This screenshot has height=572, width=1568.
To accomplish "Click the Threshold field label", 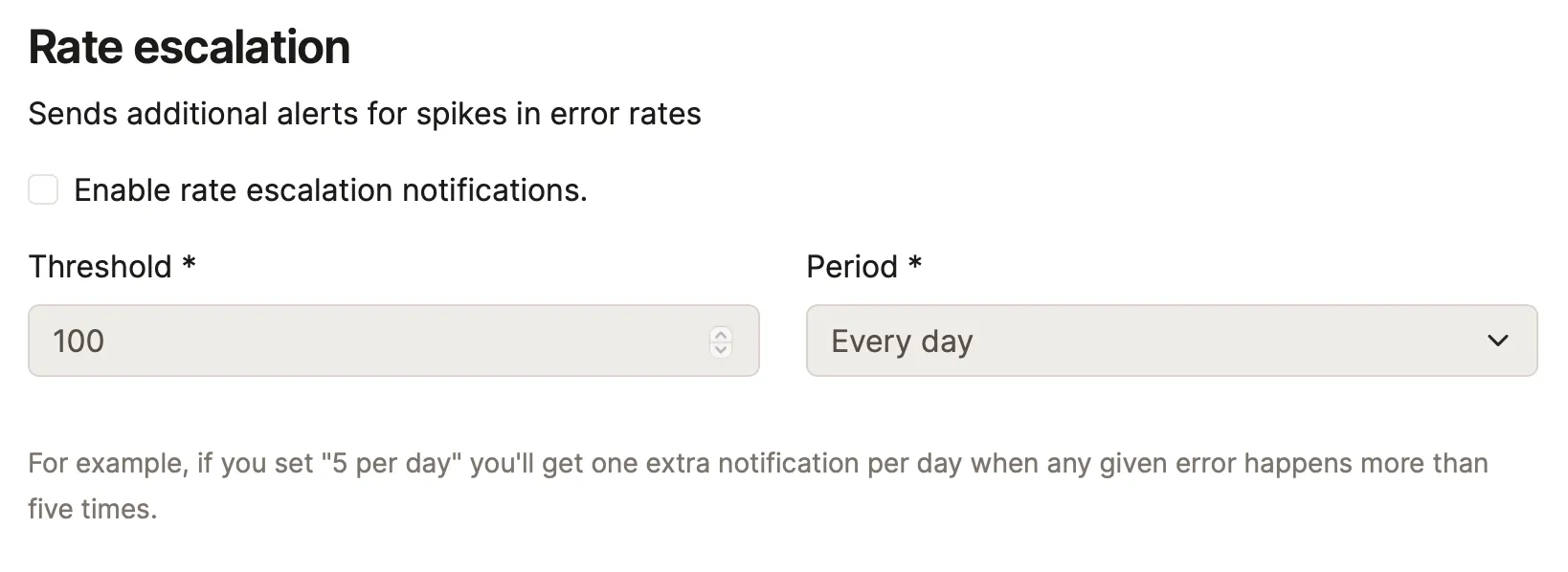I will (x=100, y=267).
